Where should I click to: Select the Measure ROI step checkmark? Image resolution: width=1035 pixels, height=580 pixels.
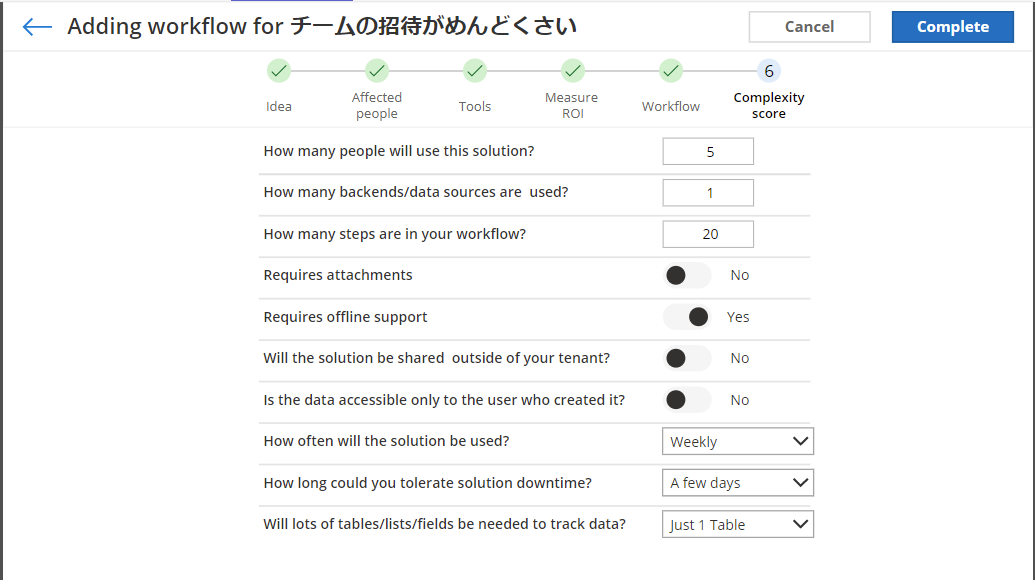point(572,71)
